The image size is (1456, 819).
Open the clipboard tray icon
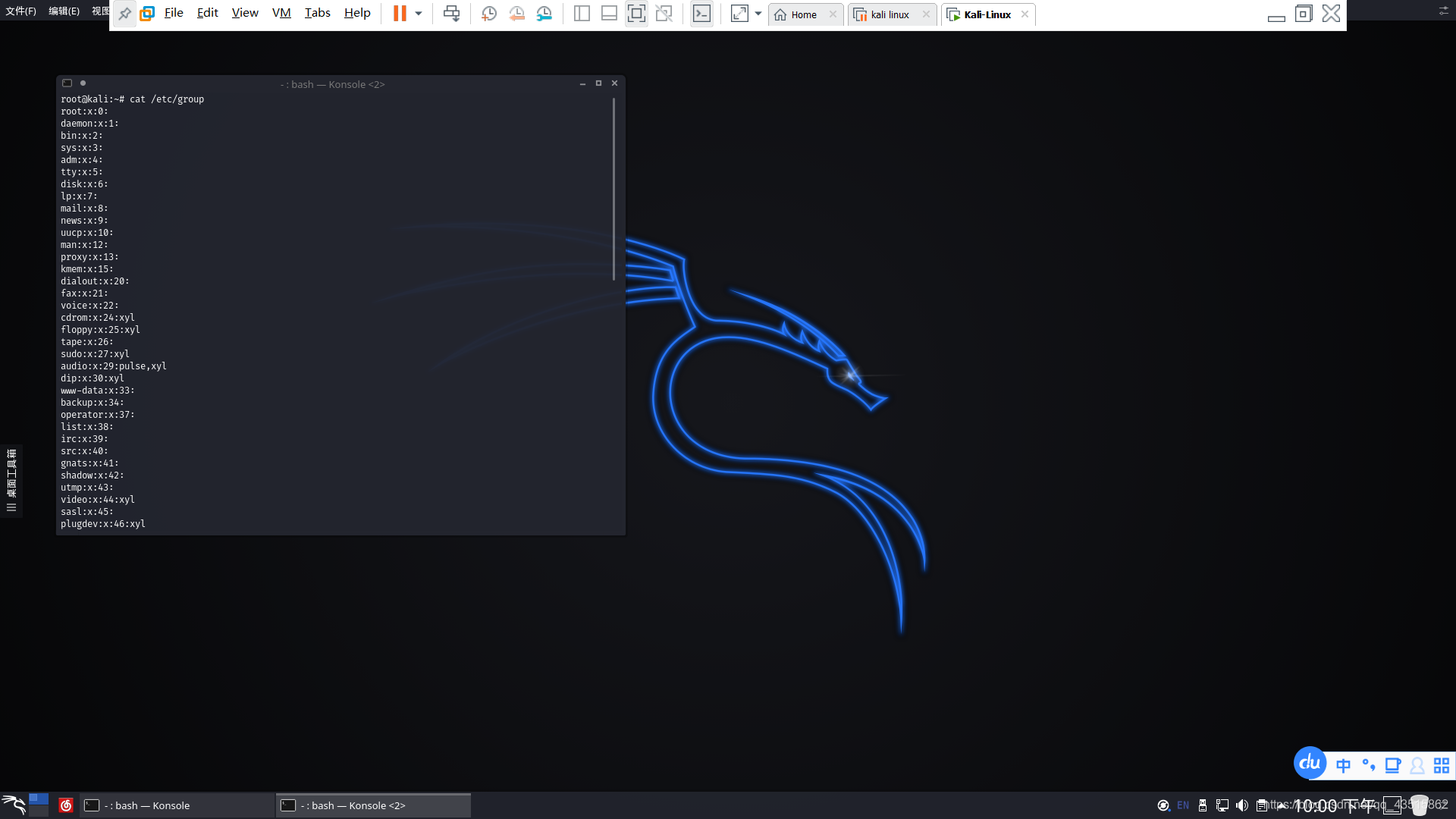1262,805
